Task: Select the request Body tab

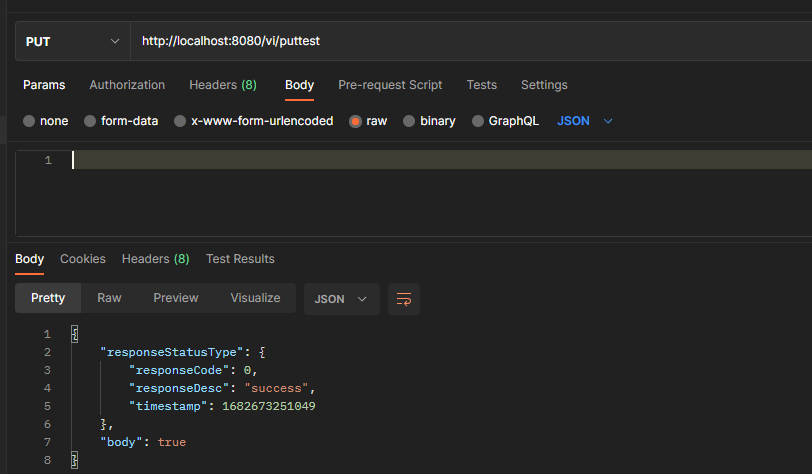Action: [x=299, y=85]
